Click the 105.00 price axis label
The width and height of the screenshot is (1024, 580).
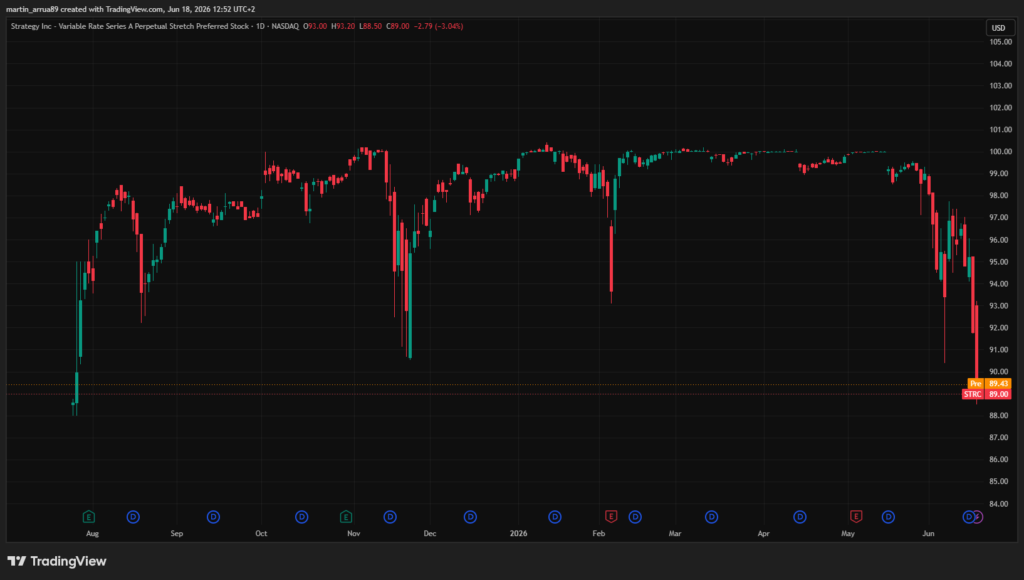pyautogui.click(x=1000, y=42)
